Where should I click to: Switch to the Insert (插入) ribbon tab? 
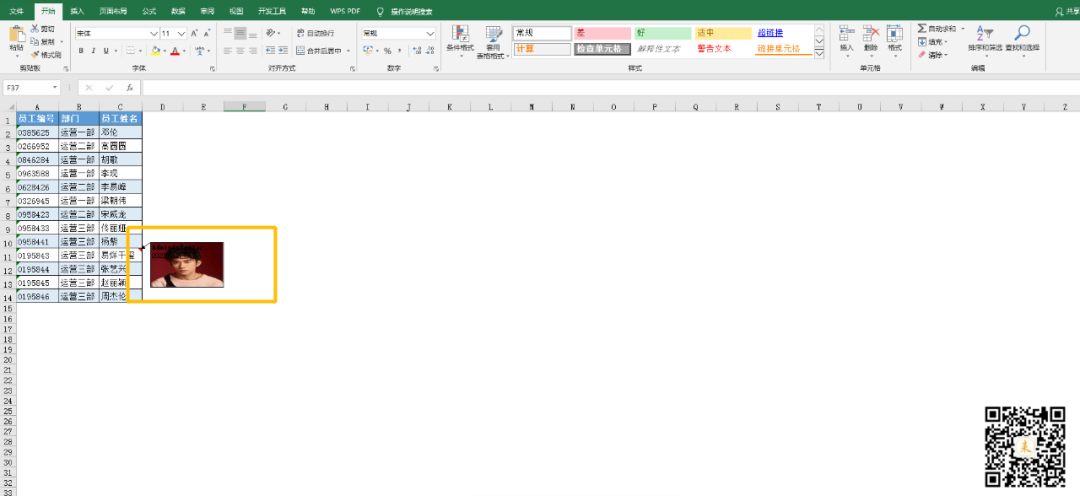[x=77, y=12]
